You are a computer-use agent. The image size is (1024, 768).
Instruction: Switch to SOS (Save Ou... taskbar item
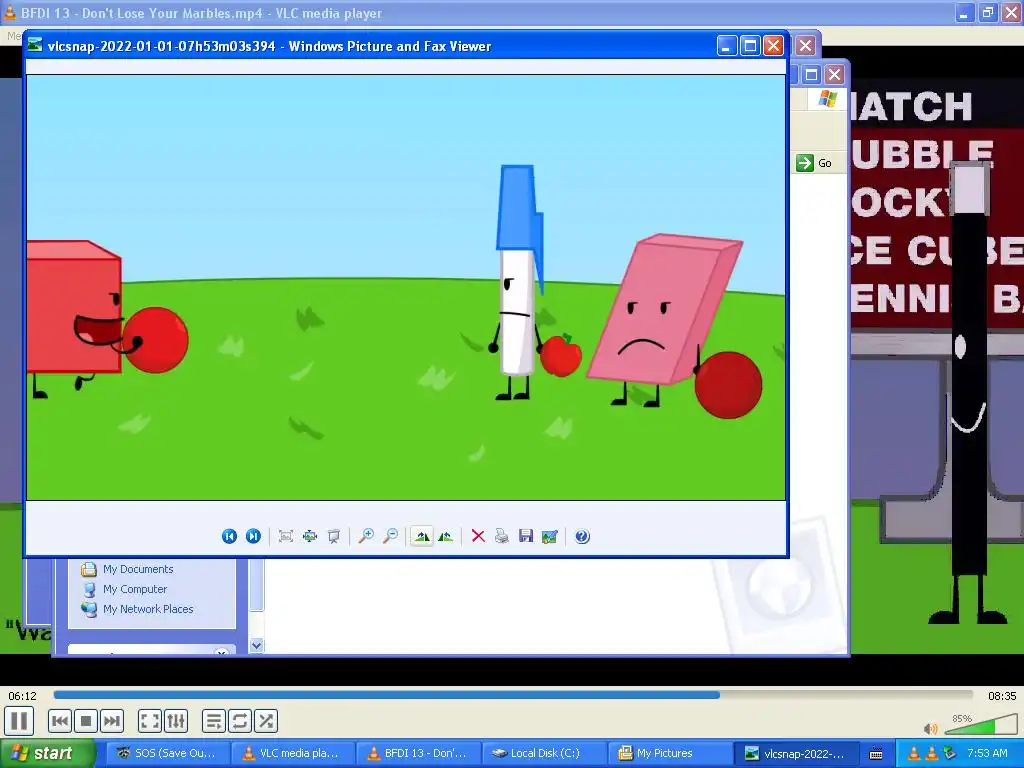tap(167, 753)
